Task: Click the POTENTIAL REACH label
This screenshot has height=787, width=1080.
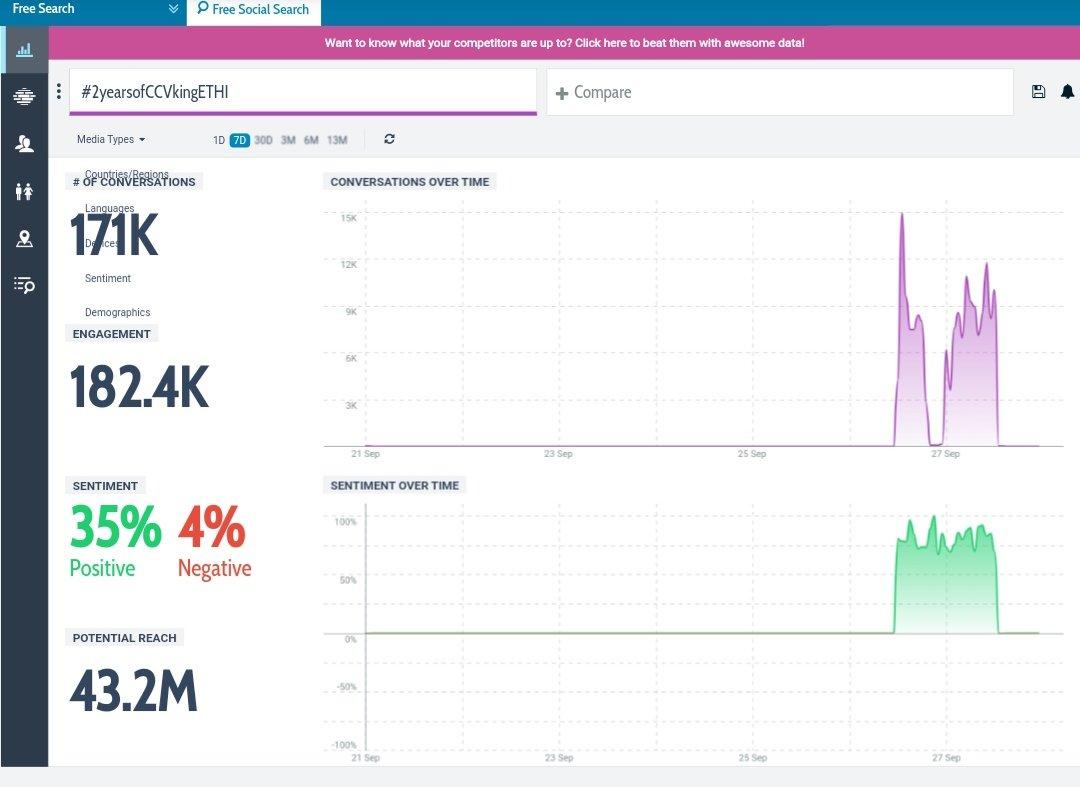Action: click(x=125, y=638)
